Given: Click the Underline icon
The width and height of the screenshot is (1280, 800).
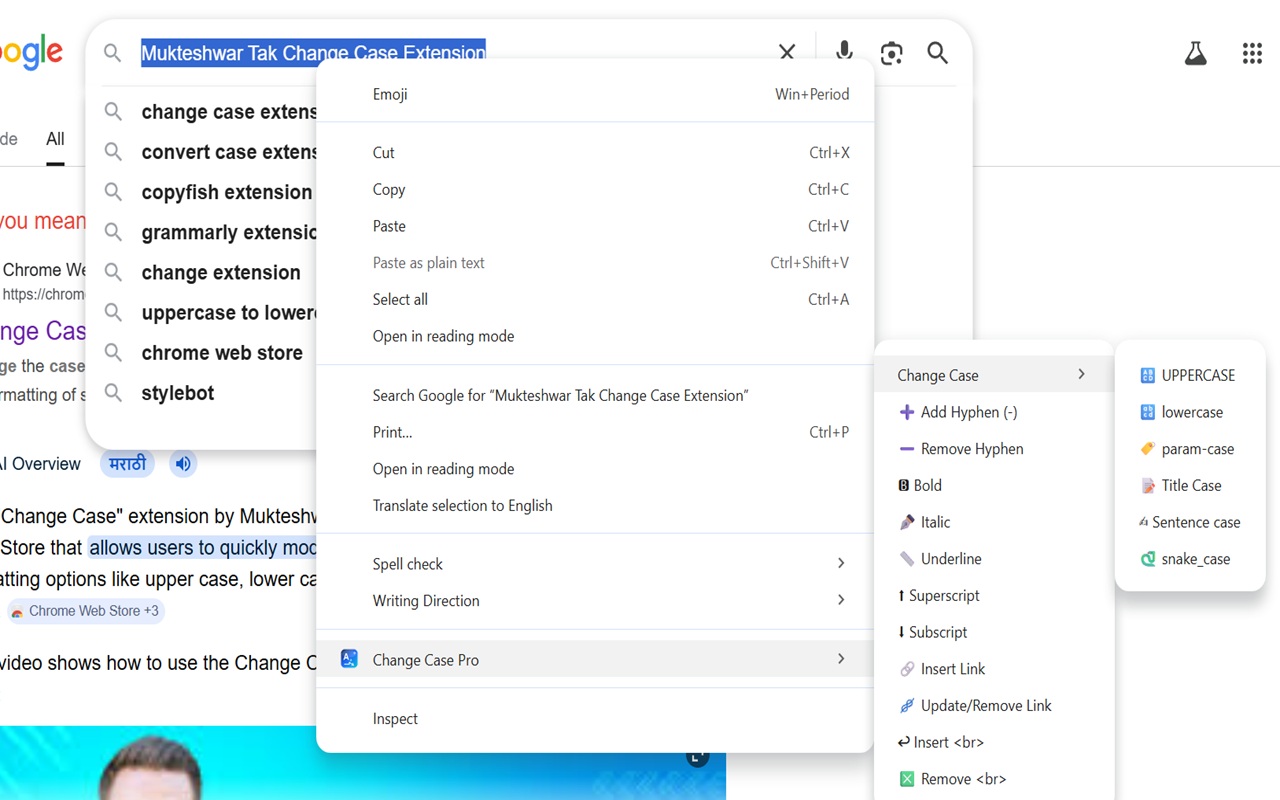Looking at the screenshot, I should point(907,559).
